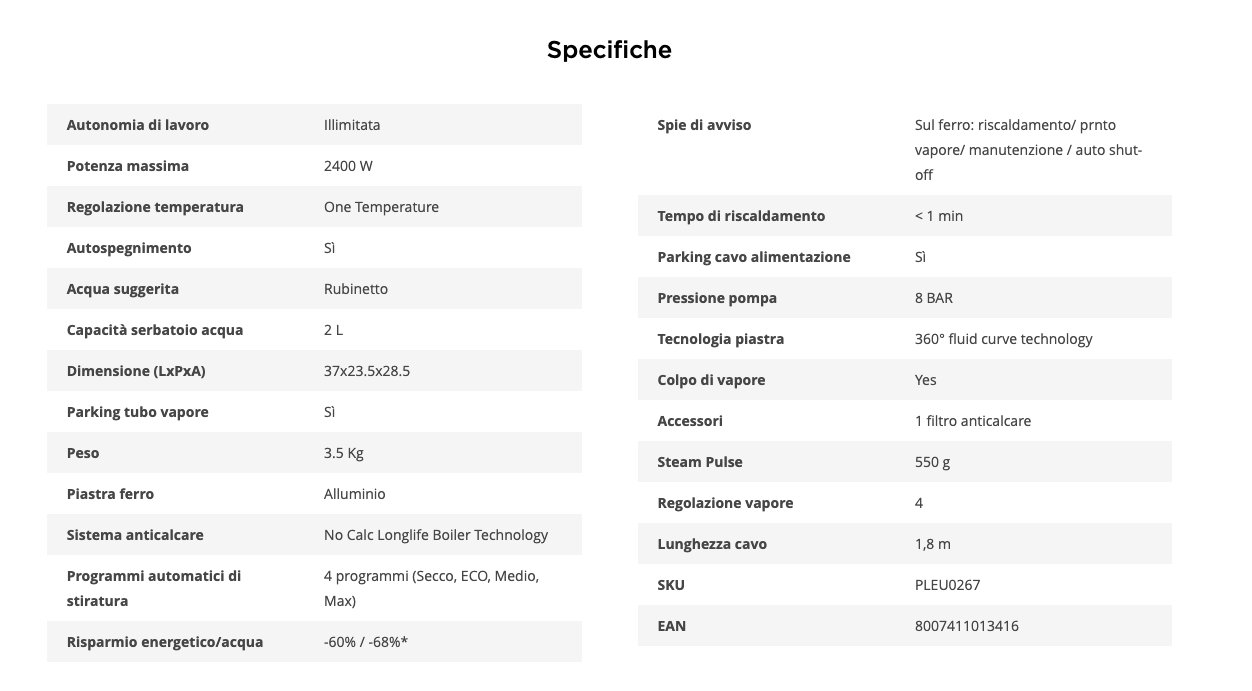Select the Risparmio energetico/acqua label

(x=165, y=642)
